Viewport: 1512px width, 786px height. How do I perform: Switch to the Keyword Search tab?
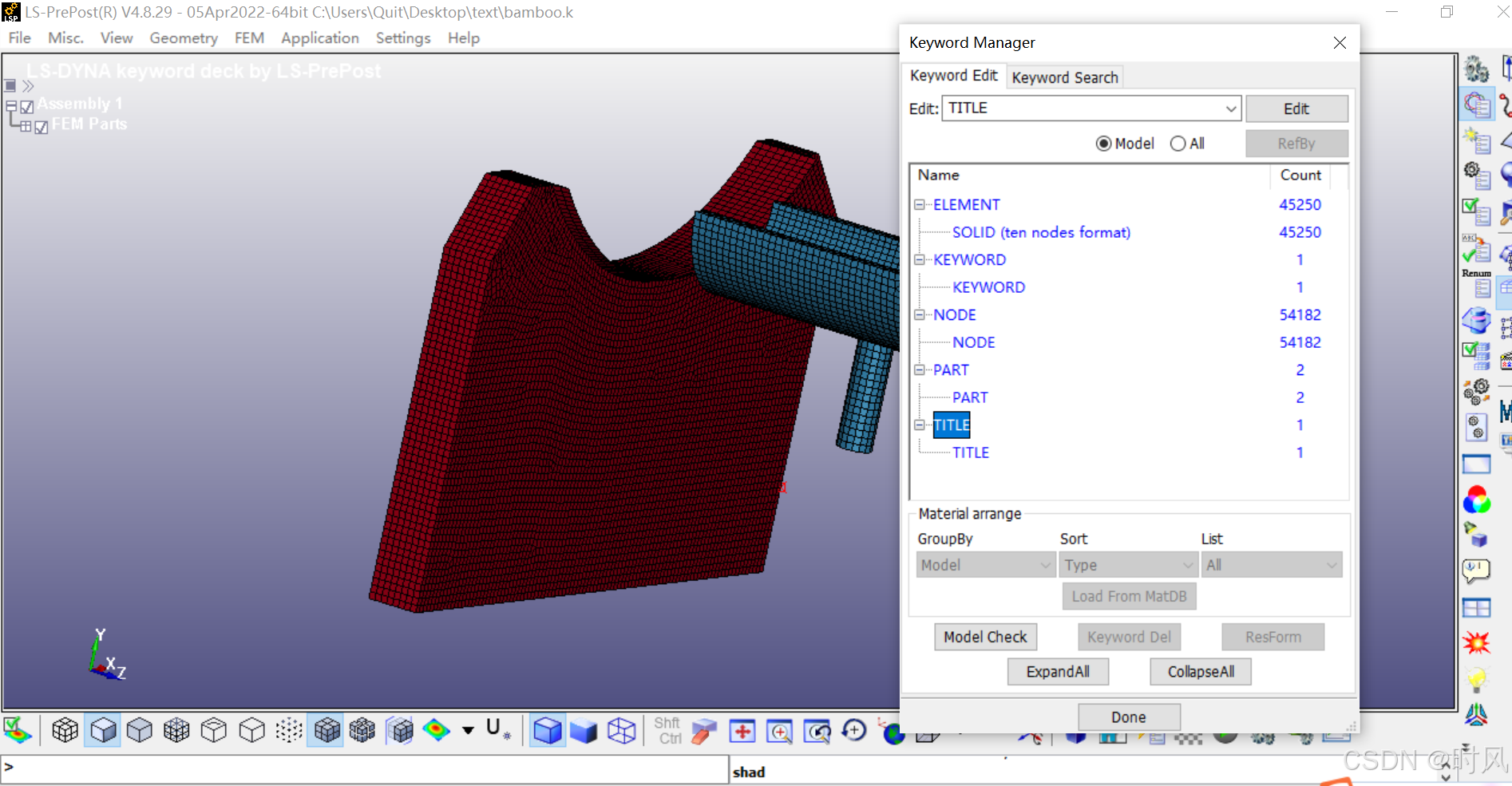[x=1065, y=77]
